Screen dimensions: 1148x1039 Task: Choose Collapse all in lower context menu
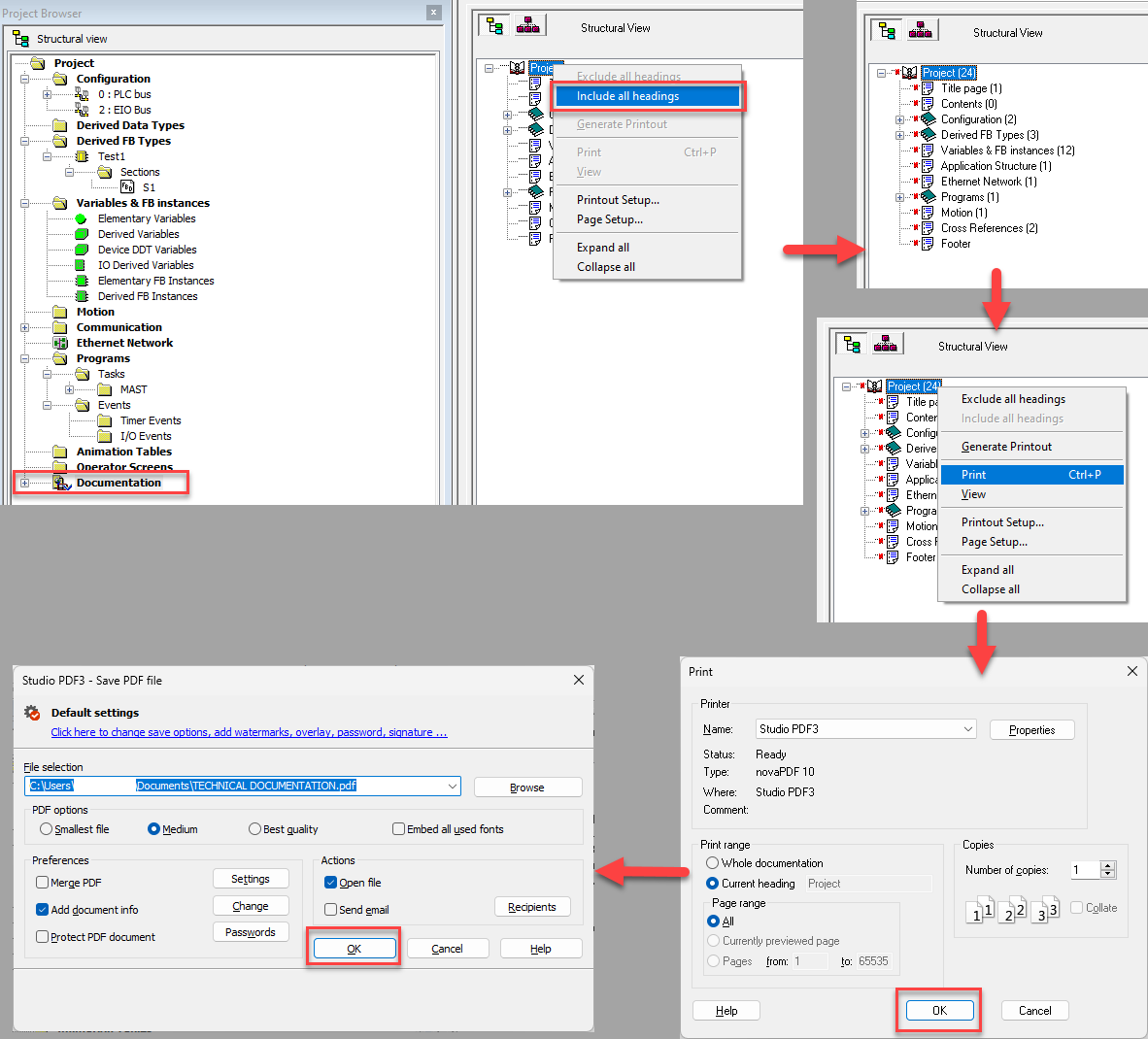point(1030,589)
